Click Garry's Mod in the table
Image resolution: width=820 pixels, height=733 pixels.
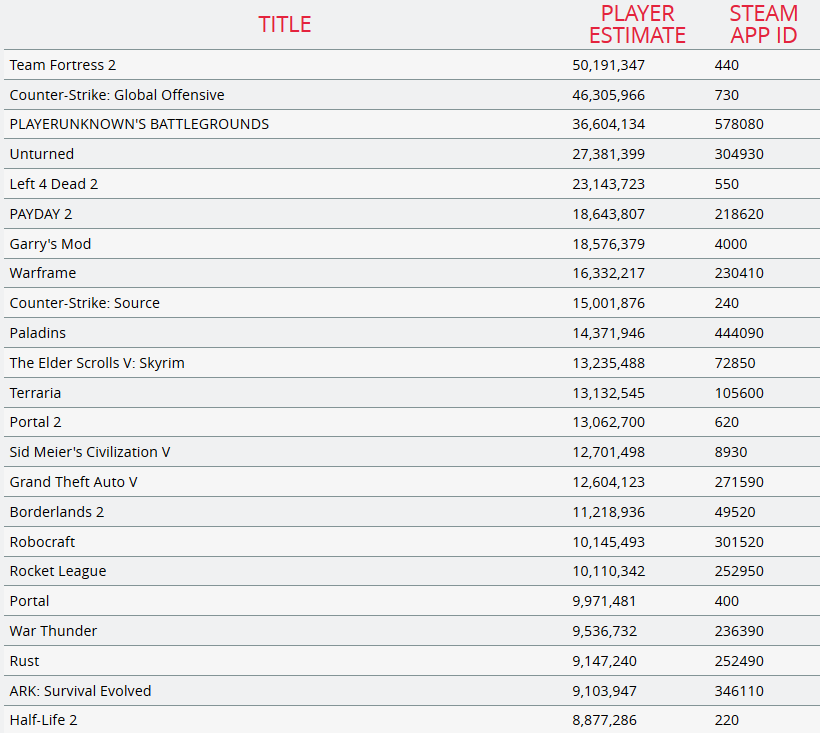coord(50,244)
